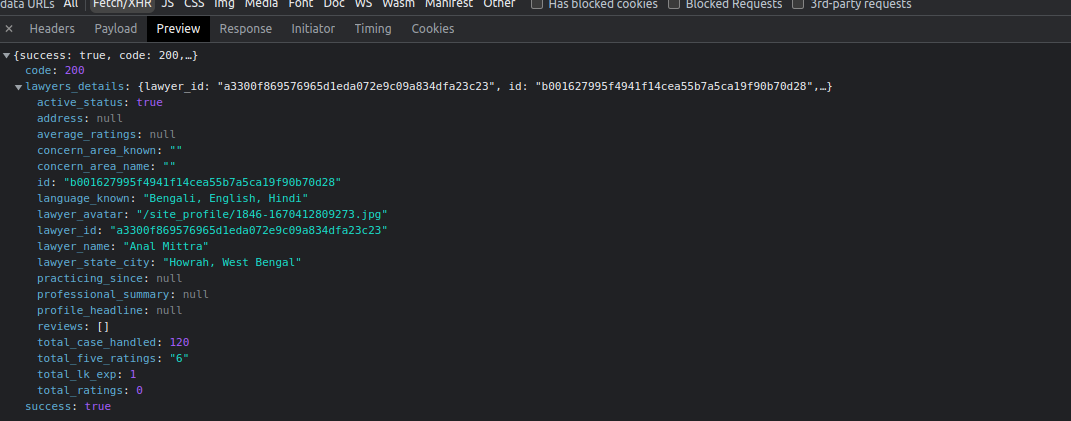Switch to the Payload tab
The width and height of the screenshot is (1071, 421).
coord(116,29)
